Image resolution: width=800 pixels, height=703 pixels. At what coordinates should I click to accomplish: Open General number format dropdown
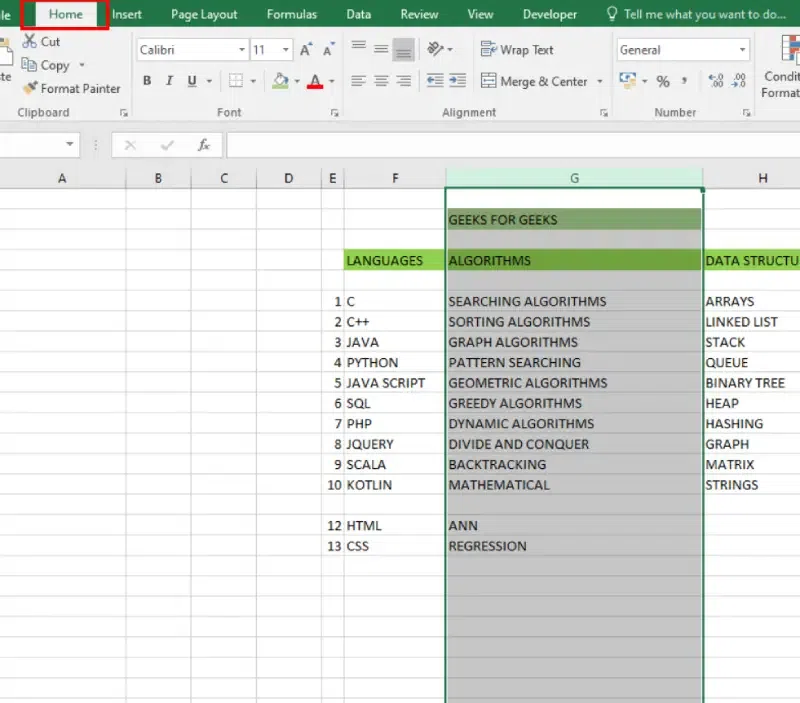(x=742, y=49)
